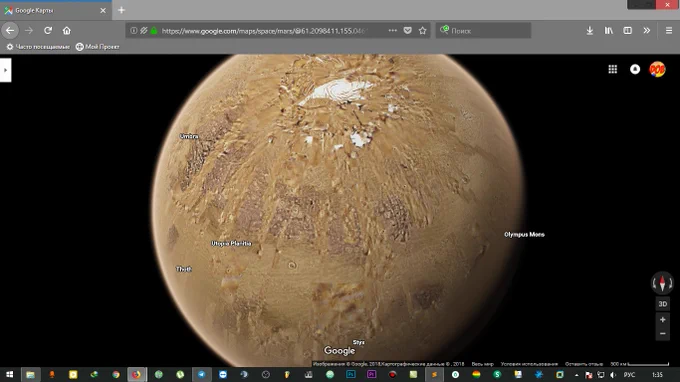
Task: Switch input language РУС indicator
Action: (629, 375)
